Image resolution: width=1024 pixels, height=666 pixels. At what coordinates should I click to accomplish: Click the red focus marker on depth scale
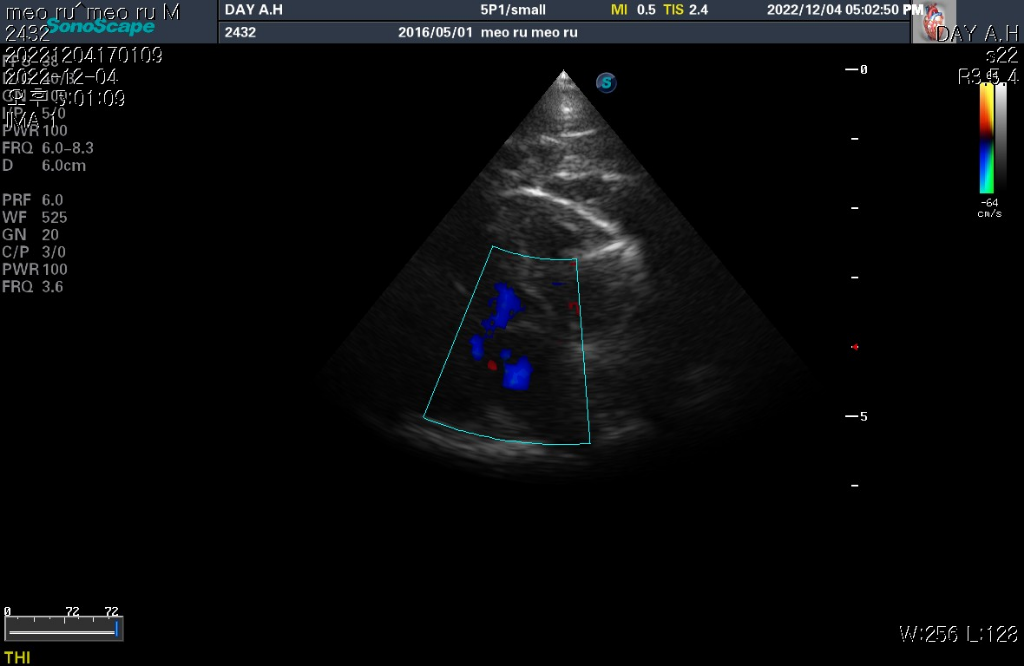point(855,347)
